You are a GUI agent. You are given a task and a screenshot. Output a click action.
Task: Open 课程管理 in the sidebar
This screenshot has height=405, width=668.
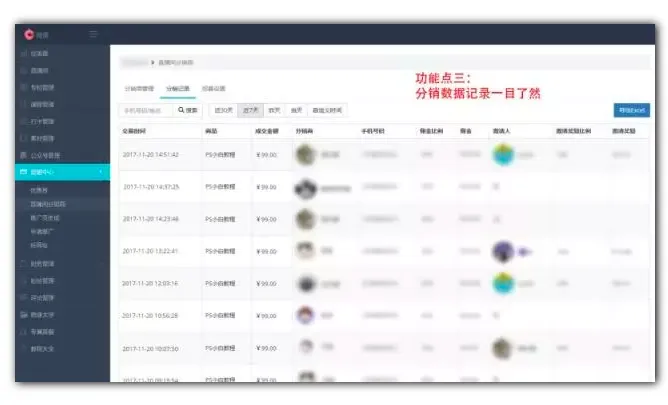tap(42, 104)
